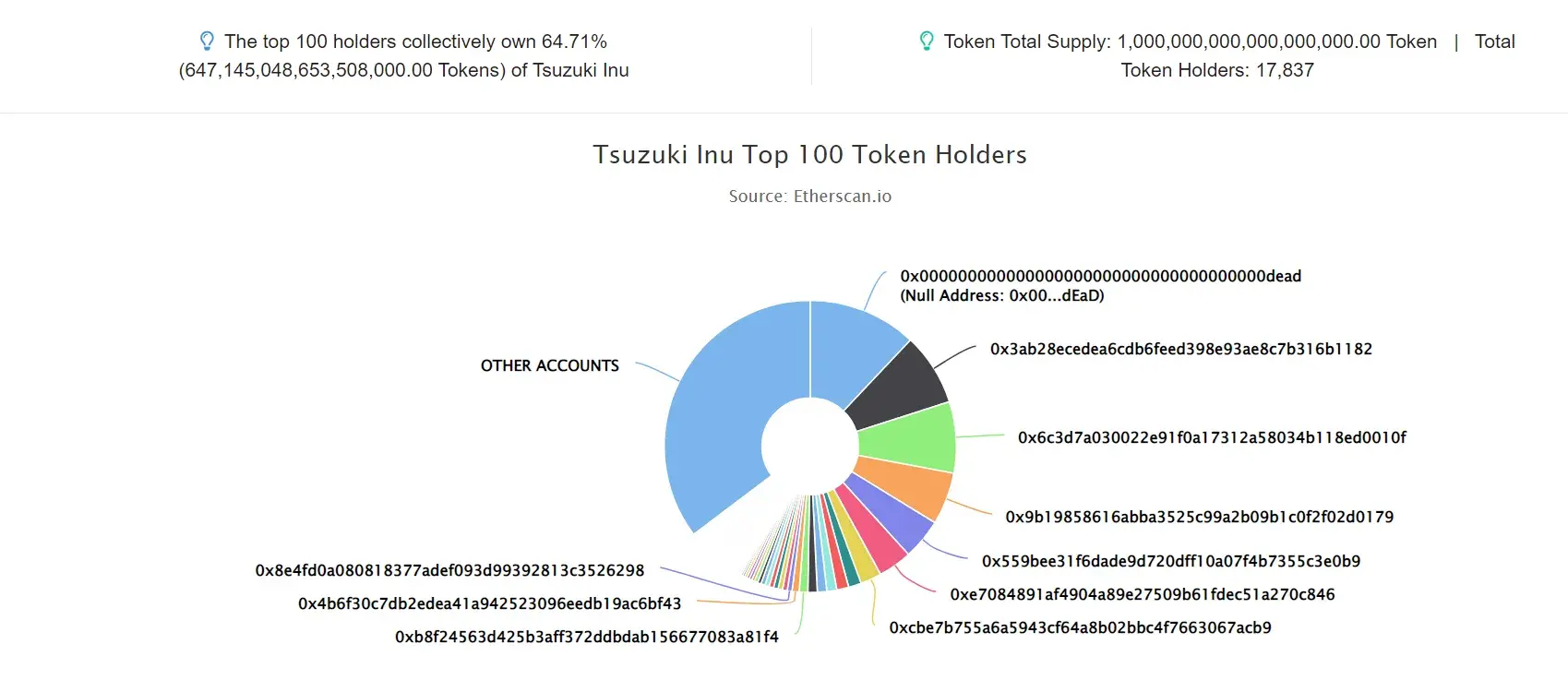The height and width of the screenshot is (692, 1568).
Task: Click the blue lightbulb icon beside top holders text
Action: click(208, 42)
